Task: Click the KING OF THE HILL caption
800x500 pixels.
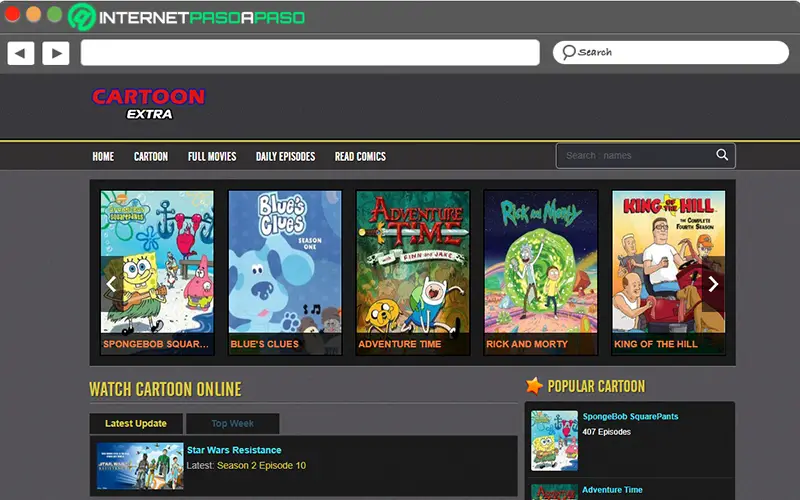Action: click(656, 344)
